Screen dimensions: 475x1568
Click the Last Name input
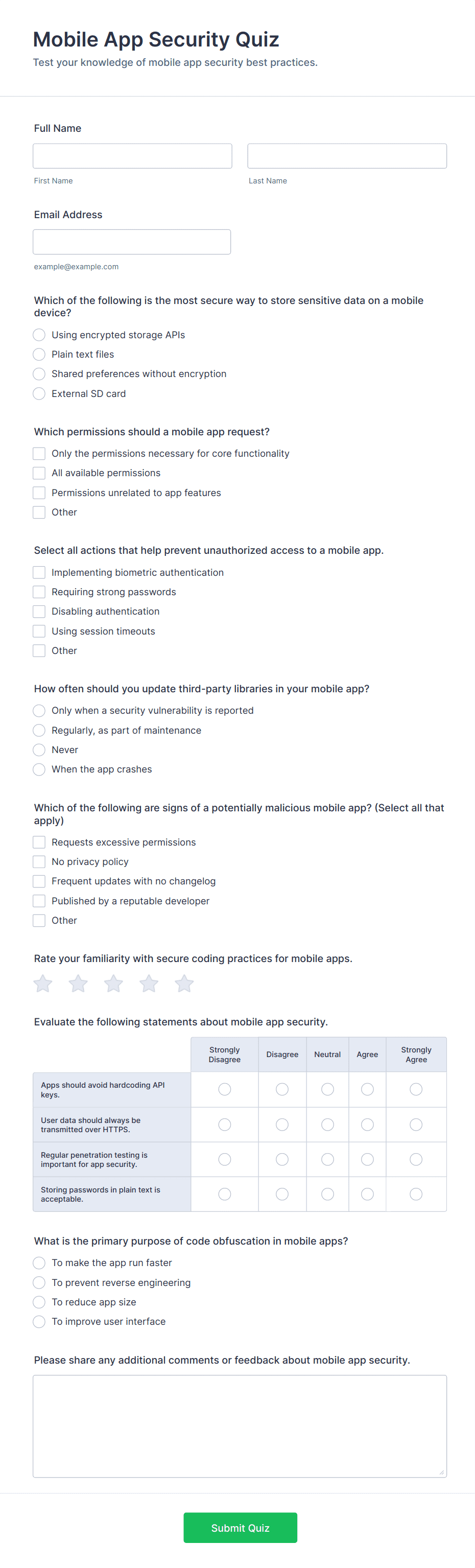pyautogui.click(x=347, y=156)
